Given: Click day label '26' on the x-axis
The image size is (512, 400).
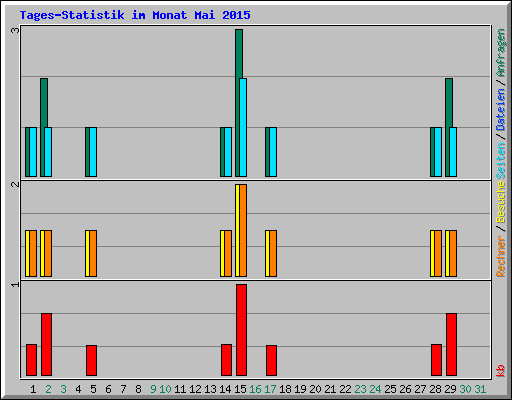Looking at the screenshot, I should (405, 389).
